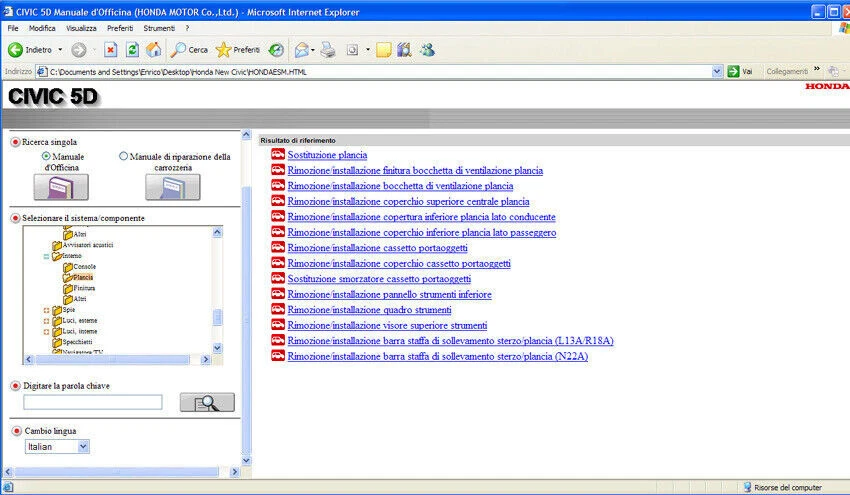The height and width of the screenshot is (495, 850).
Task: Open barra staffa sollevamento sterzo (L13A/R18A) link
Action: coord(450,340)
